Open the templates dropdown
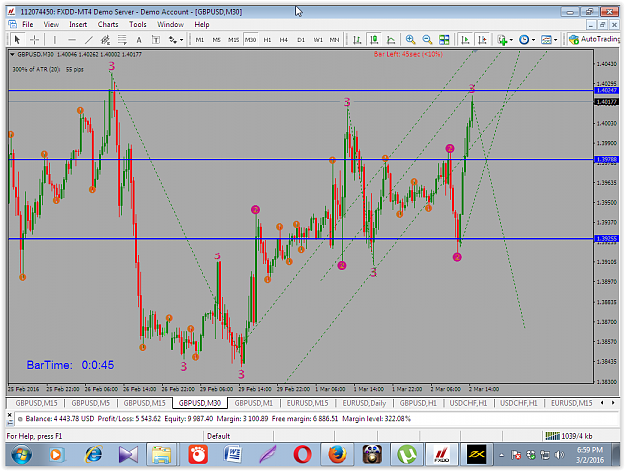This screenshot has width=625, height=471. (549, 39)
